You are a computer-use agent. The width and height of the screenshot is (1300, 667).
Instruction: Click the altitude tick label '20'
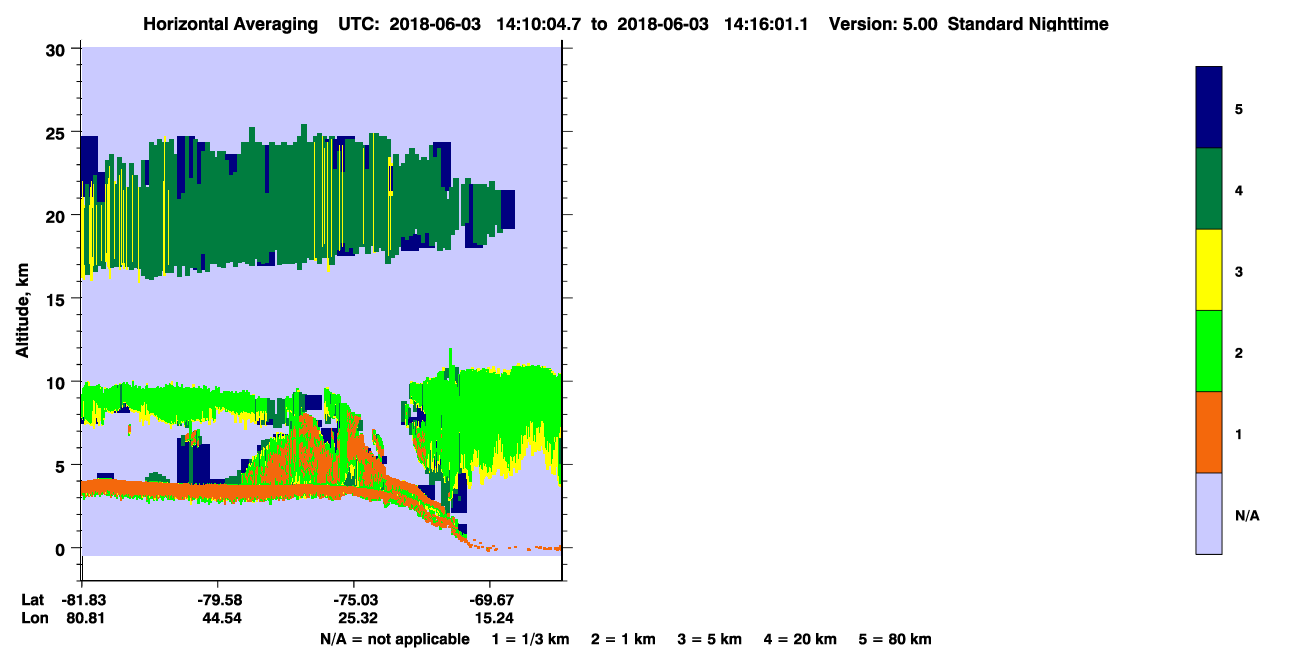[x=58, y=215]
